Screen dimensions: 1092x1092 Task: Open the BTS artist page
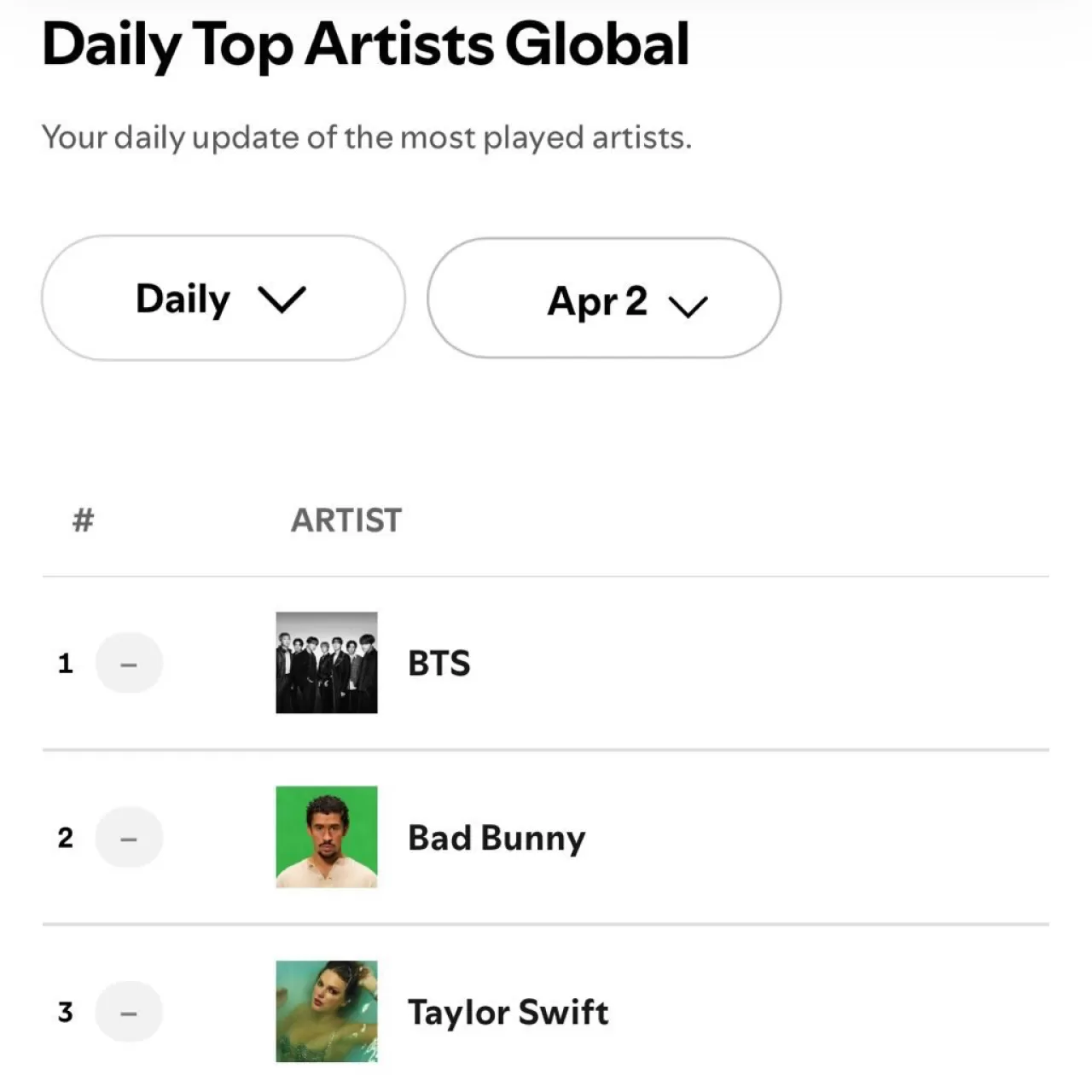[x=439, y=663]
